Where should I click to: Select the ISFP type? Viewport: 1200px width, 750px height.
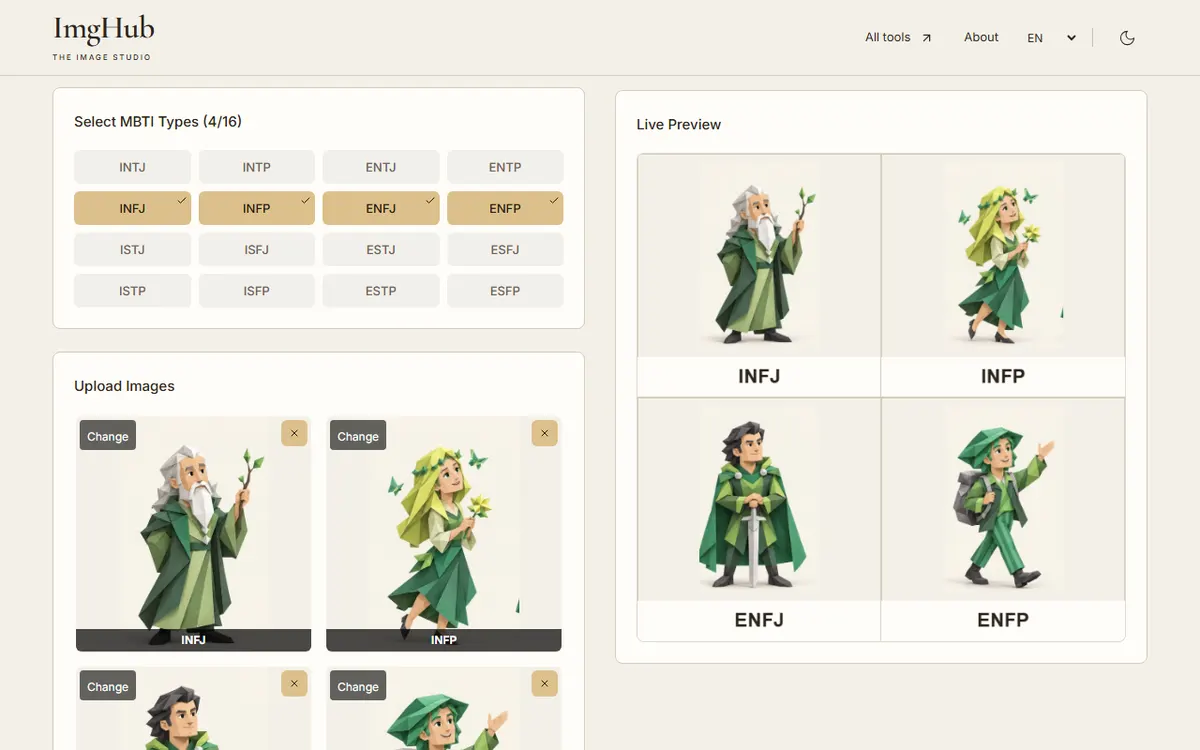[x=257, y=291]
